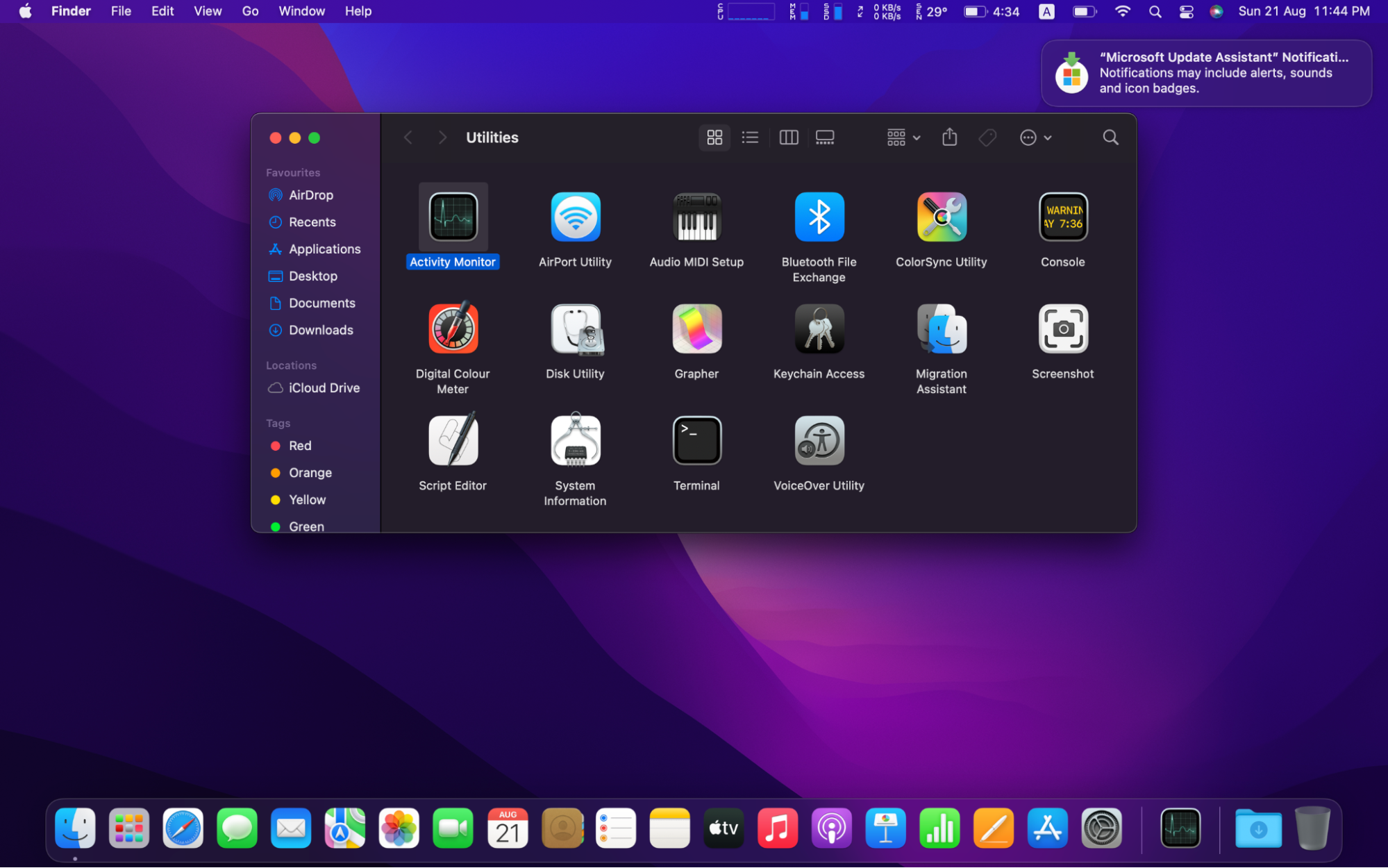Screen dimensions: 1388x868
Task: Select the Migration Assistant icon
Action: coord(942,328)
